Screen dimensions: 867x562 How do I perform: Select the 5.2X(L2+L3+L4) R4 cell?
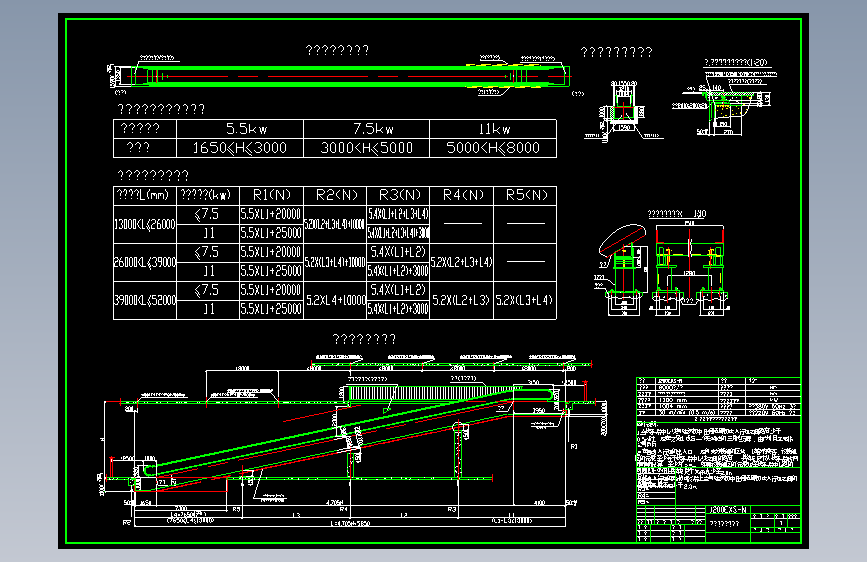461,262
